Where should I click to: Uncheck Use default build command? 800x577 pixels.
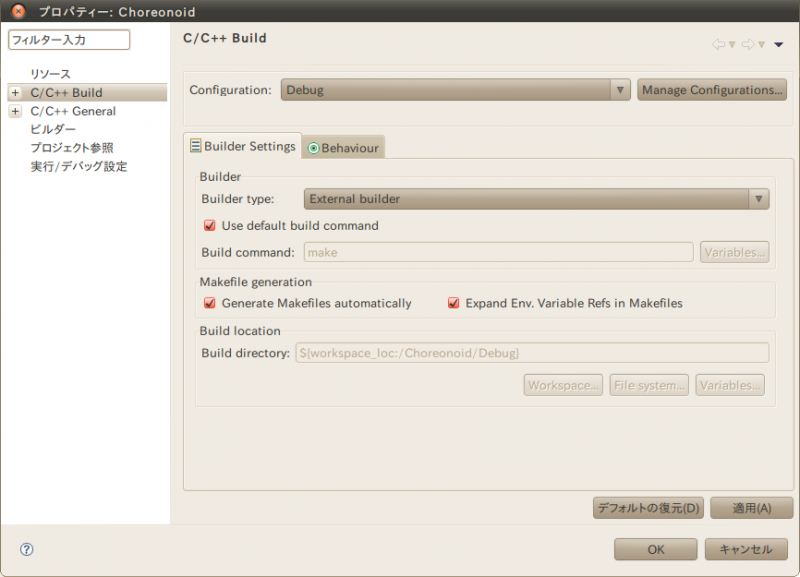pos(210,226)
